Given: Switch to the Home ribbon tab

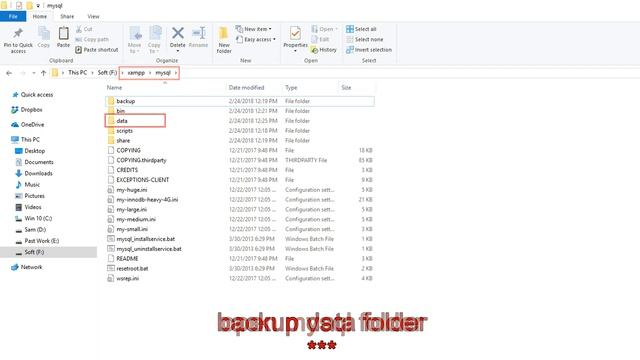Looking at the screenshot, I should 40,16.
